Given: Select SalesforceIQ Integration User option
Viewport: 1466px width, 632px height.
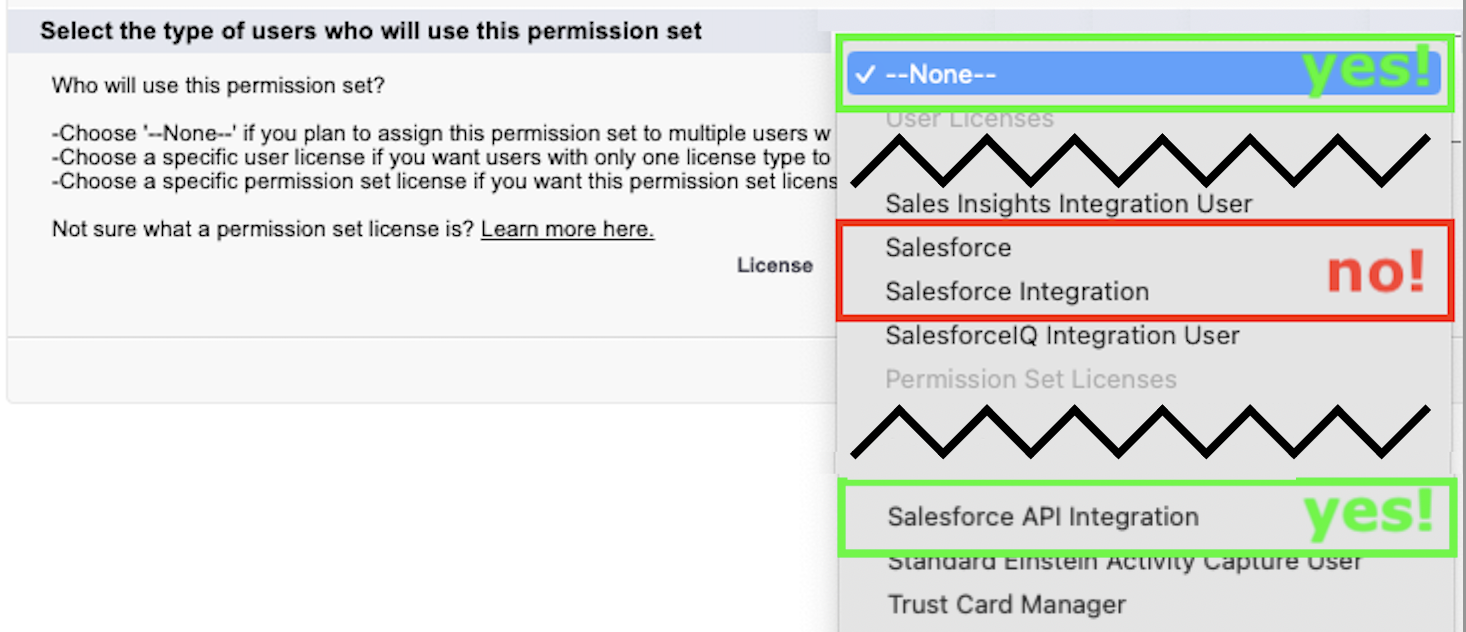Looking at the screenshot, I should (x=1062, y=336).
